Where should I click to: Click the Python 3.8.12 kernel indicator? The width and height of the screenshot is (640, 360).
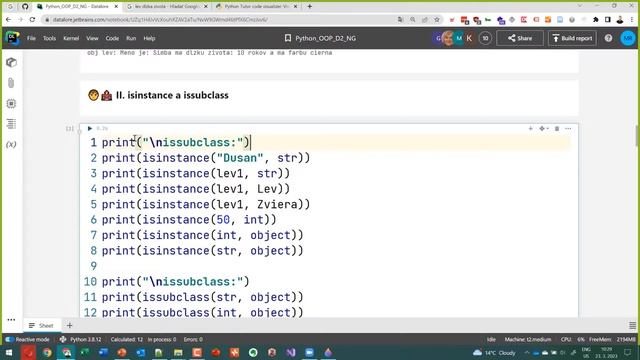click(x=81, y=340)
